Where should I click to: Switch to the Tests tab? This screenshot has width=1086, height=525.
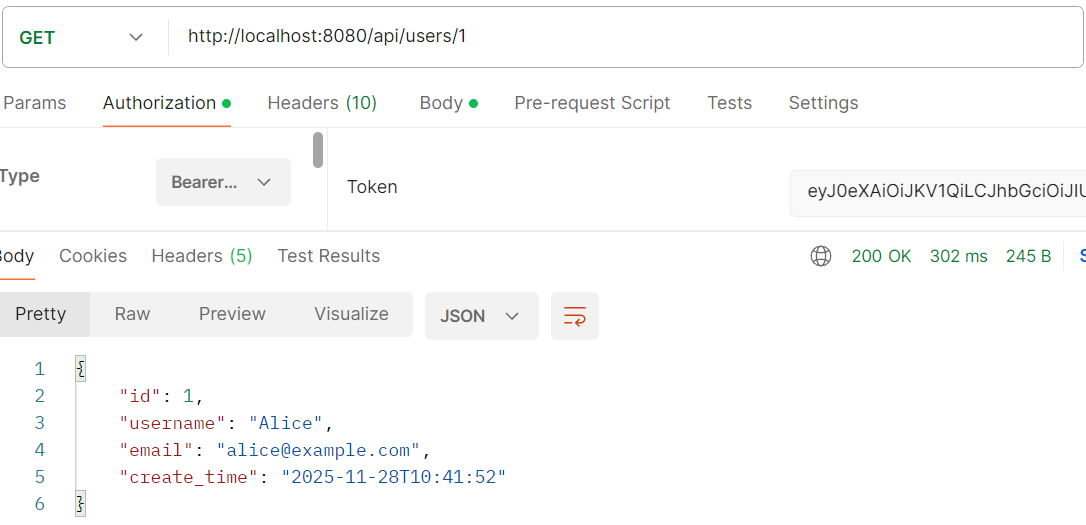729,103
